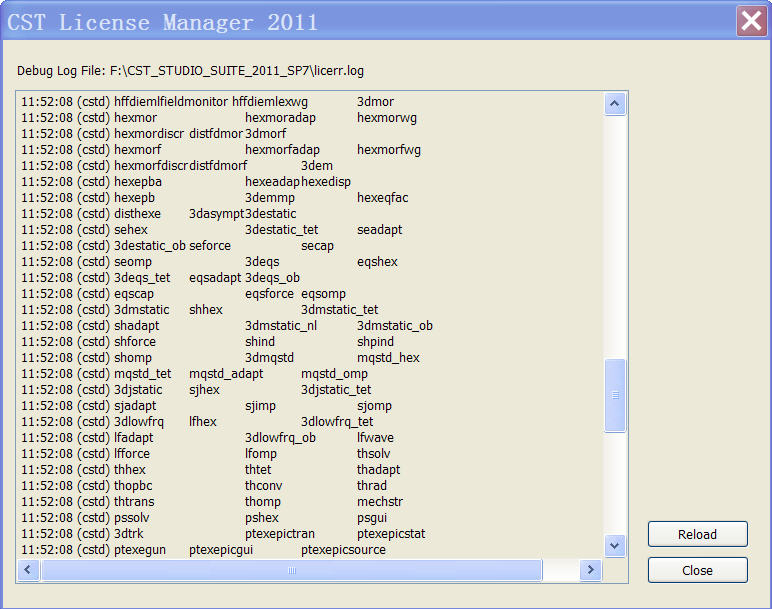The height and width of the screenshot is (609, 772).
Task: Click the 'seomp' entry
Action: coord(132,262)
